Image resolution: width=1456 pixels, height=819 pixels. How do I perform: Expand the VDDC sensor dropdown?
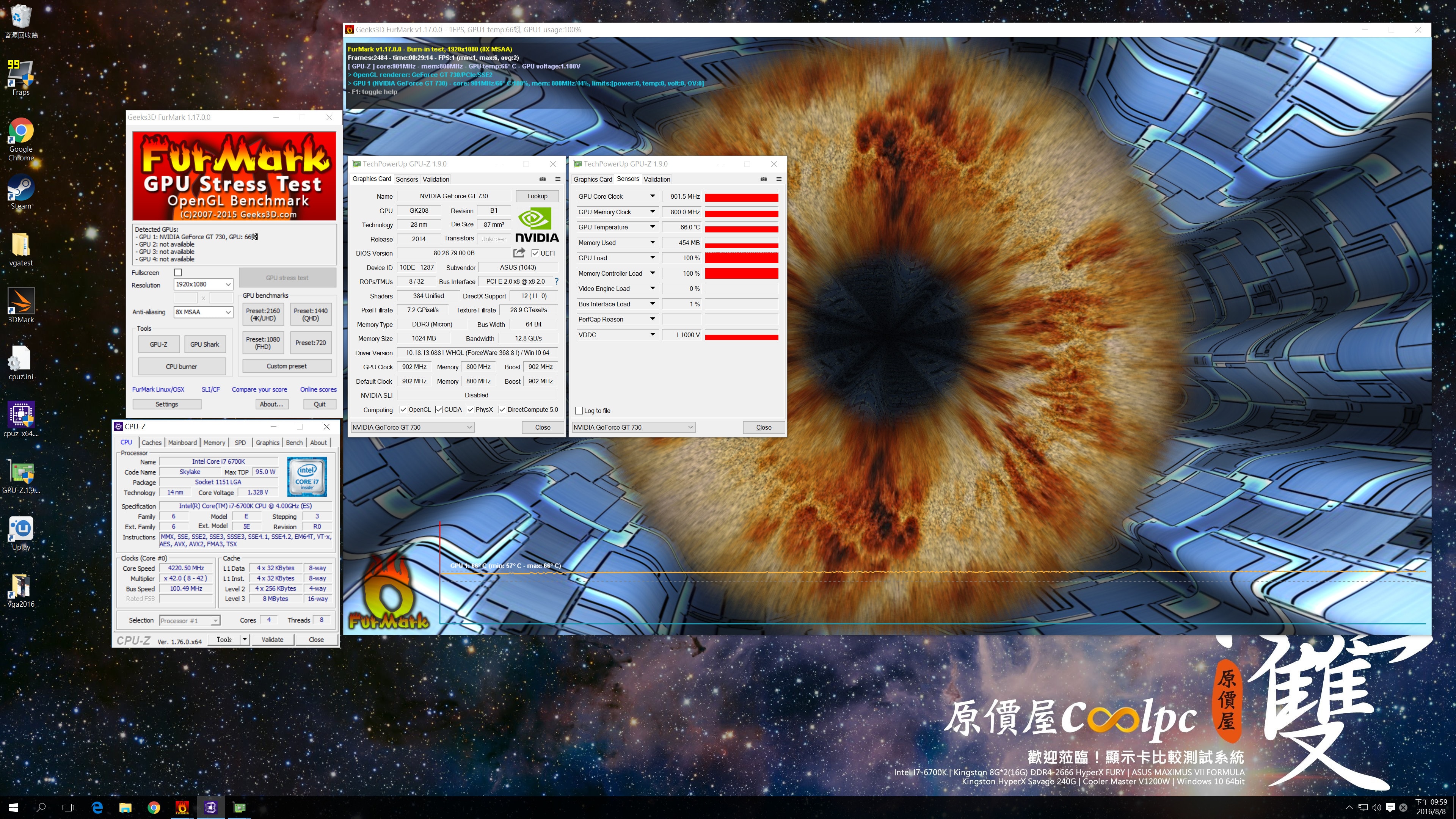tap(652, 334)
